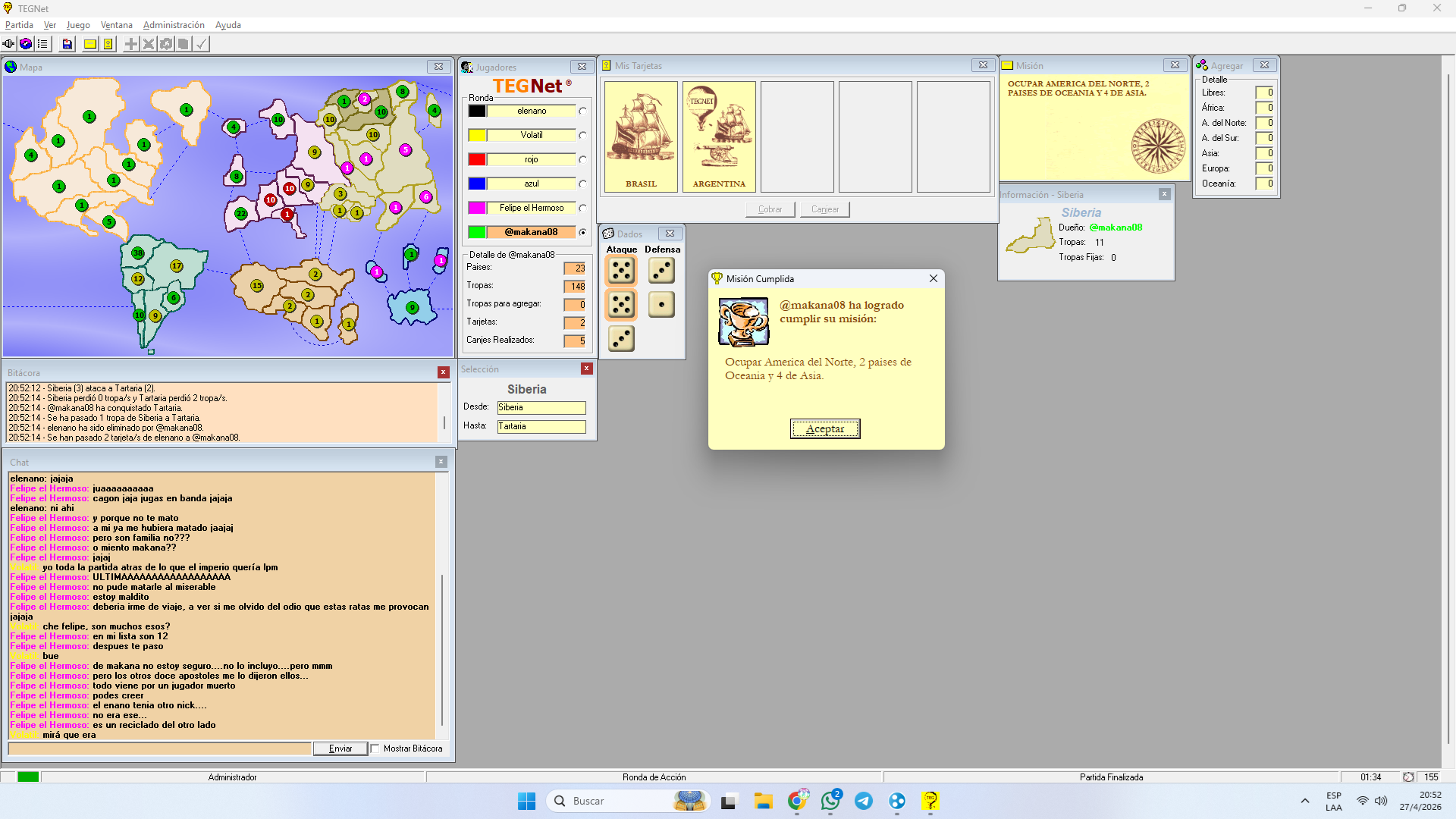Click the yellow cards toolbar icon
1456x819 pixels.
point(108,44)
